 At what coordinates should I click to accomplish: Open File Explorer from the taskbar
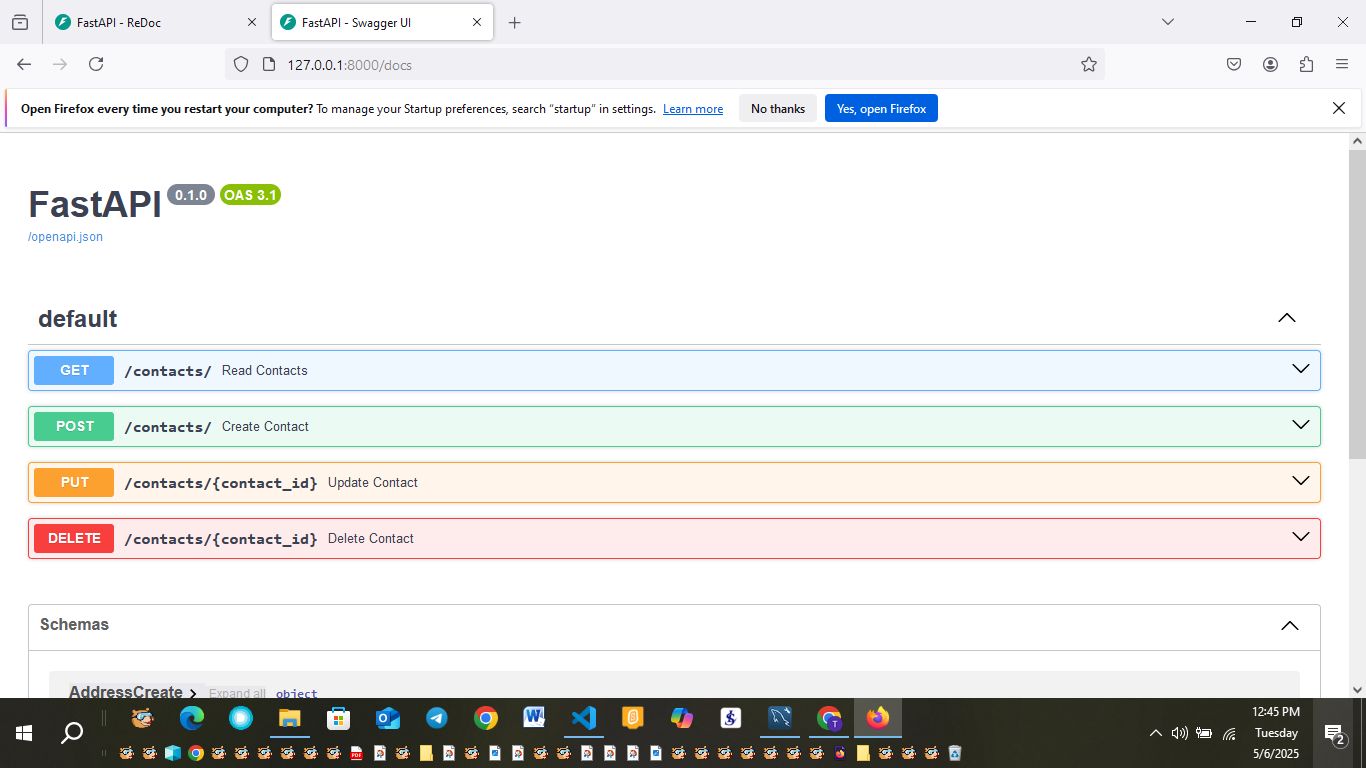289,718
